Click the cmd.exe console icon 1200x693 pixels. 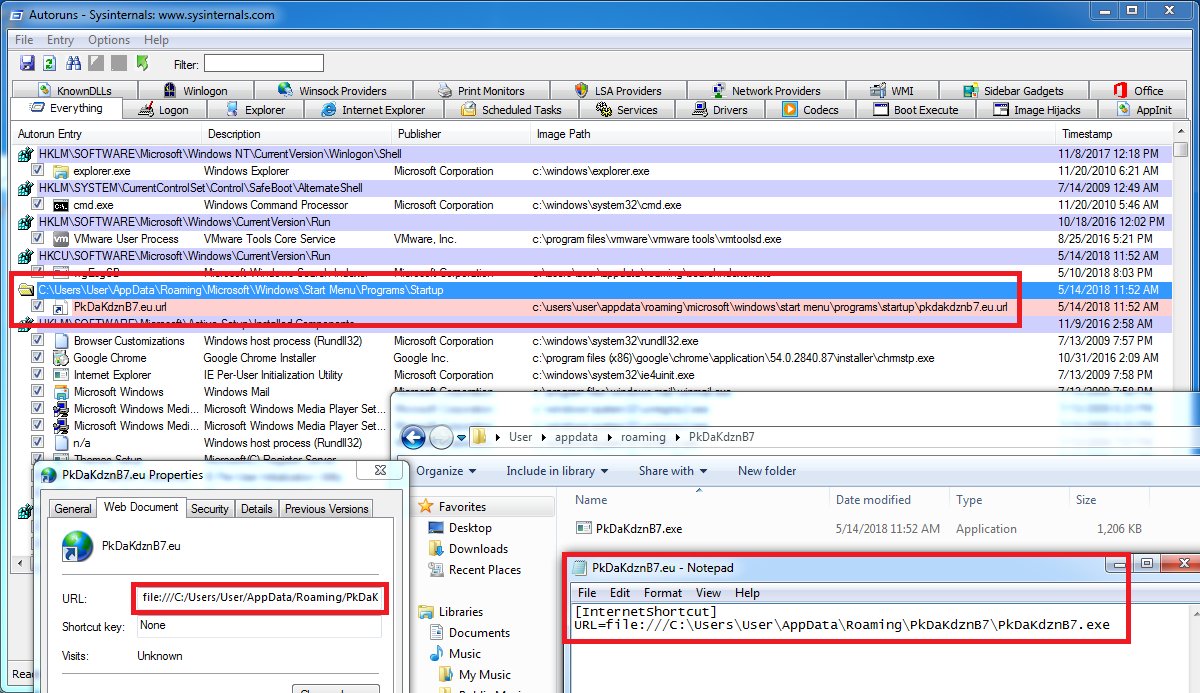(61, 205)
